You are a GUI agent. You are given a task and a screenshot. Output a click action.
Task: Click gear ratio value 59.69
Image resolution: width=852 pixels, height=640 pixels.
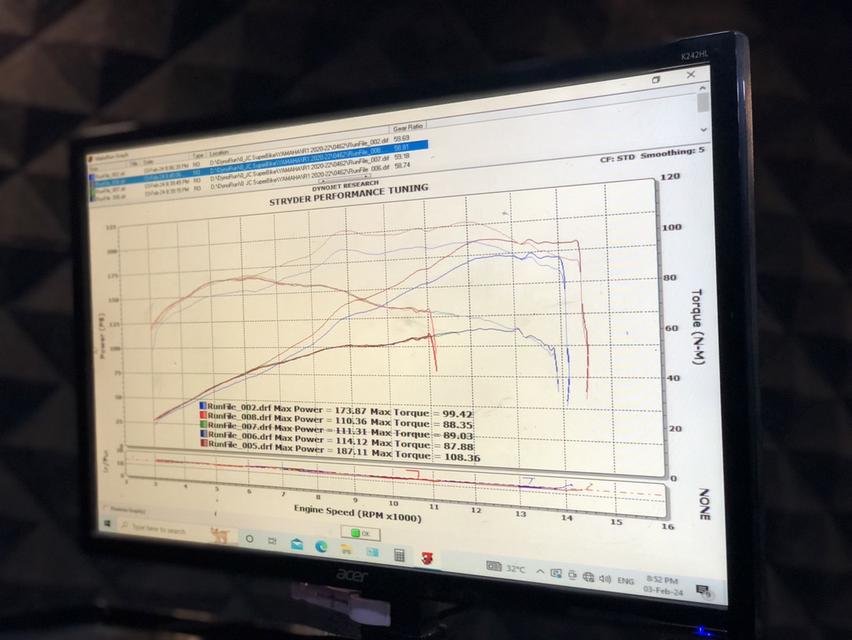point(402,138)
